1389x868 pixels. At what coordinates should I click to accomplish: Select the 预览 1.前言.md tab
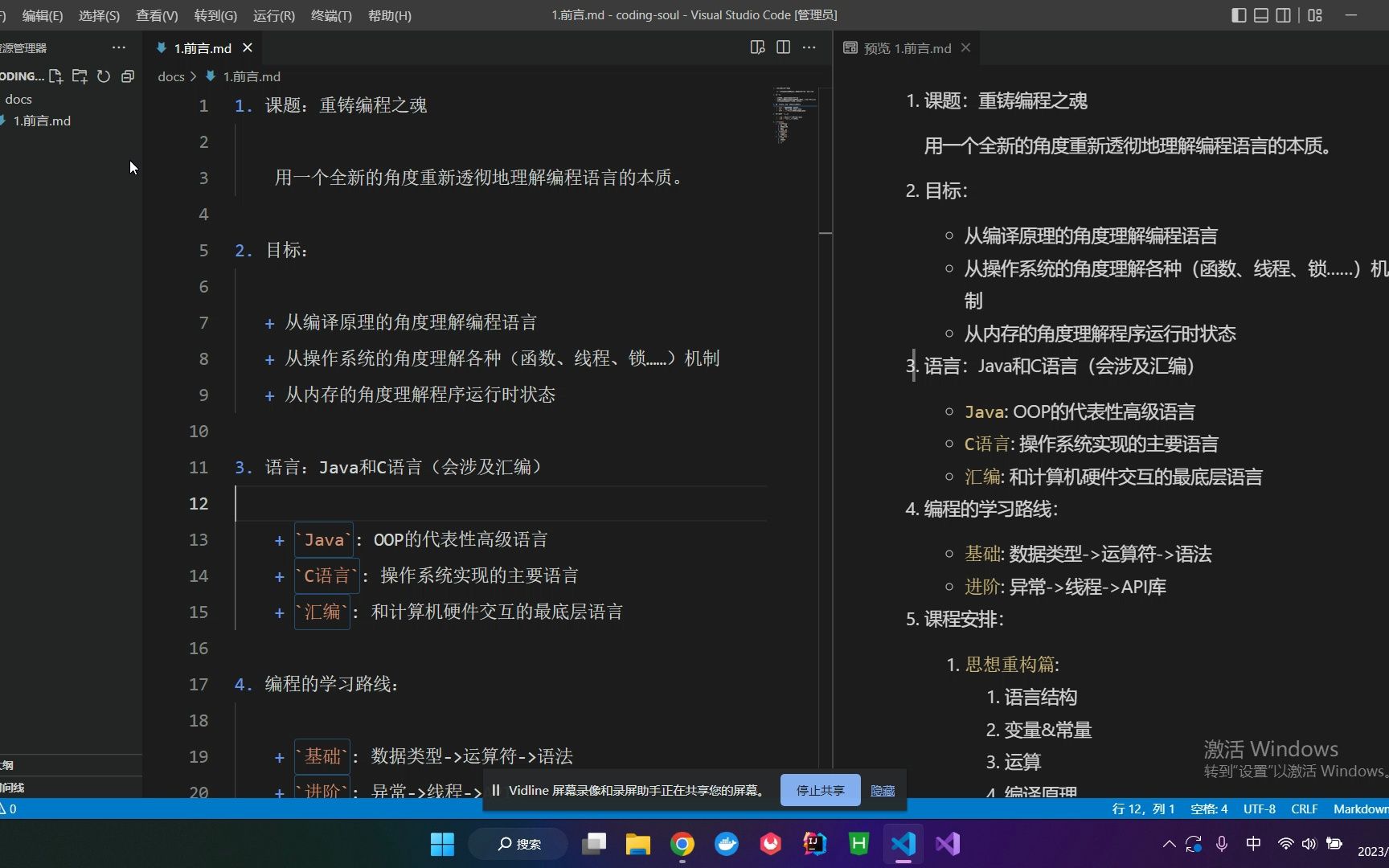click(x=908, y=48)
